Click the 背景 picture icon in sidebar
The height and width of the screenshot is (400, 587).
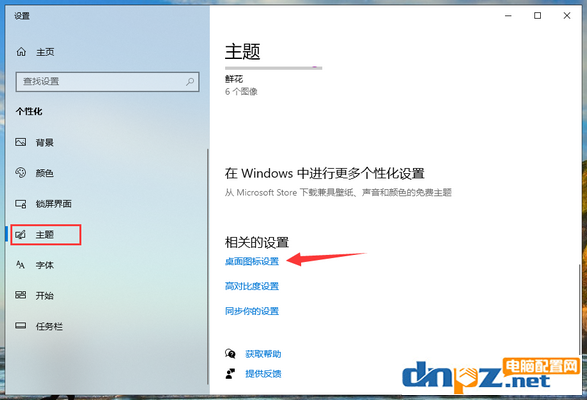click(21, 142)
